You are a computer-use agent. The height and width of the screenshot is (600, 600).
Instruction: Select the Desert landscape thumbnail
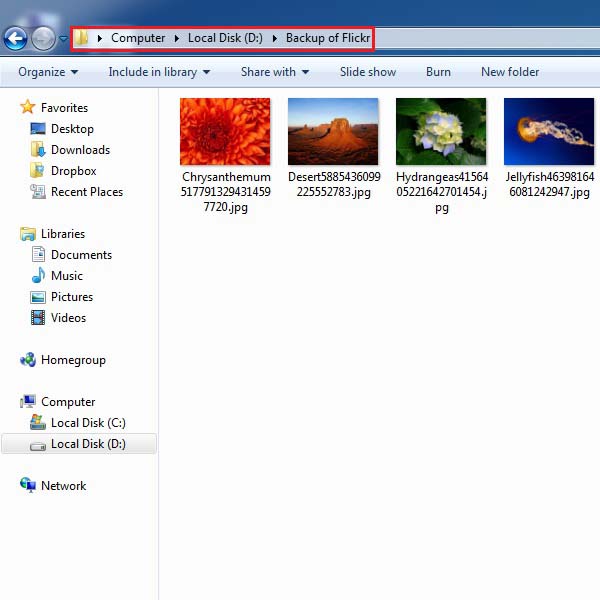(x=333, y=132)
